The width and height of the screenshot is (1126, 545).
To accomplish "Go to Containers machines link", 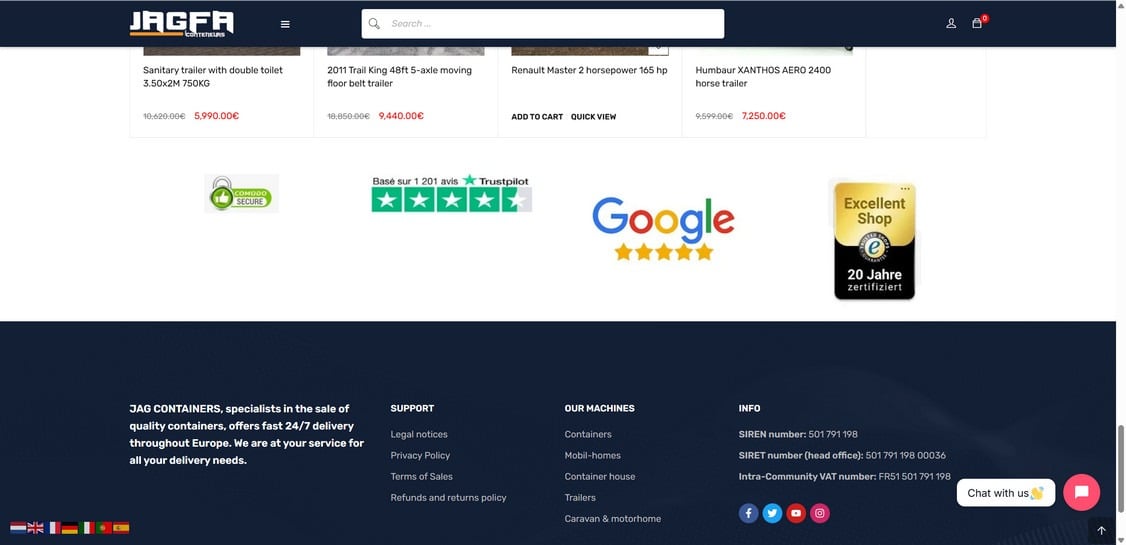I will click(x=588, y=434).
